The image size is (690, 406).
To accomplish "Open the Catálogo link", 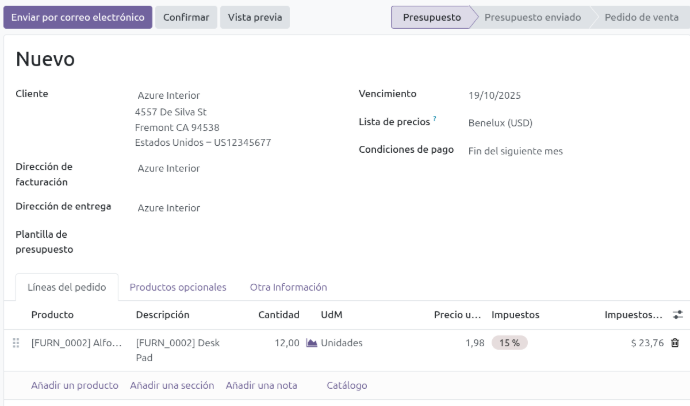I will [346, 385].
